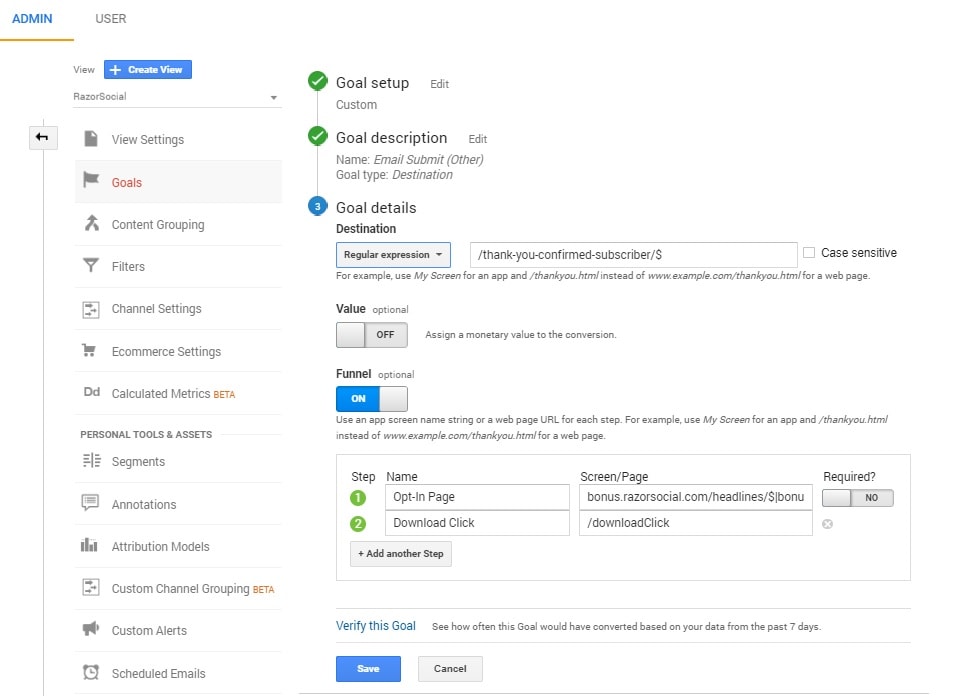
Task: Open Segments in the sidebar menu
Action: (138, 462)
